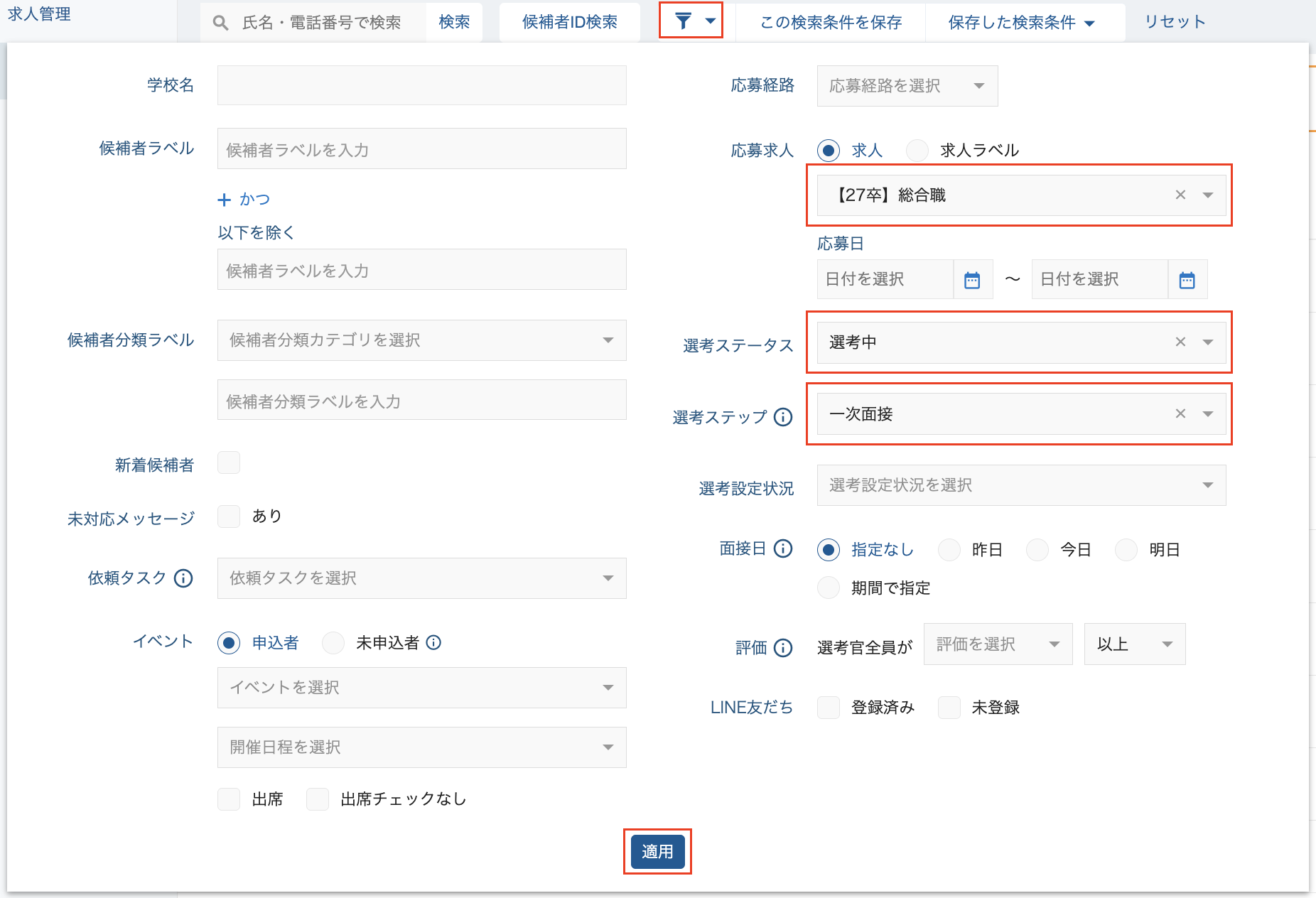Click info icon beside 依頼タスク label
The image size is (1316, 898).
point(183,578)
